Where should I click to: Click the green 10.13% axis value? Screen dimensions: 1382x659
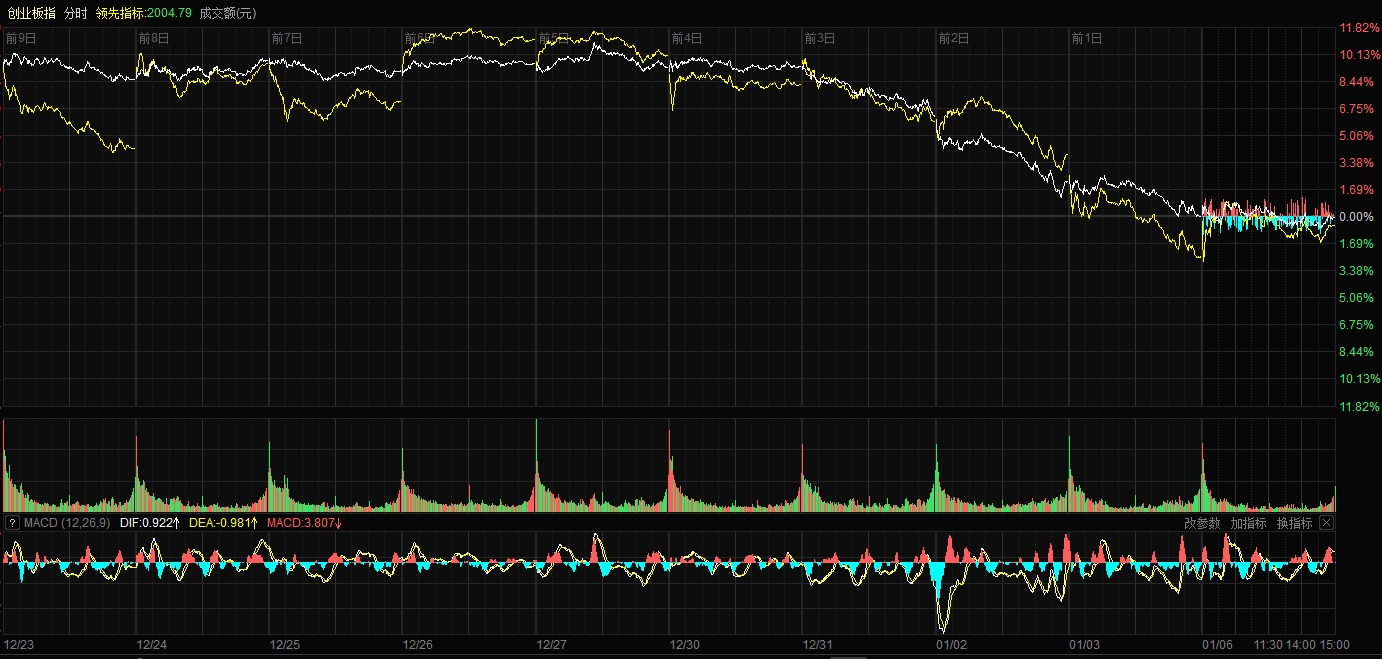point(1360,379)
